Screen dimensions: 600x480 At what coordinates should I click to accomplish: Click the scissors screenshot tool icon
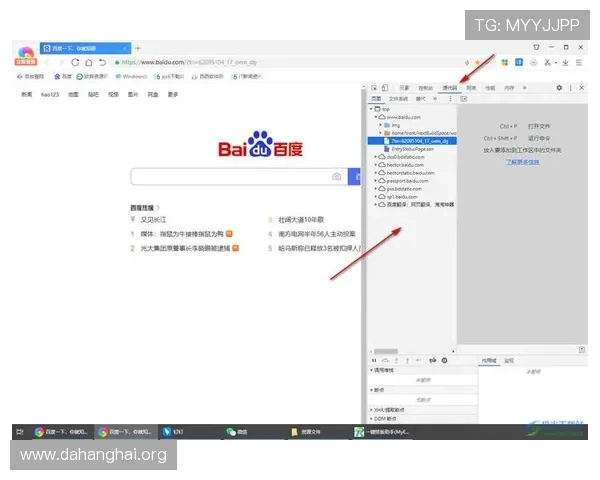tap(548, 62)
